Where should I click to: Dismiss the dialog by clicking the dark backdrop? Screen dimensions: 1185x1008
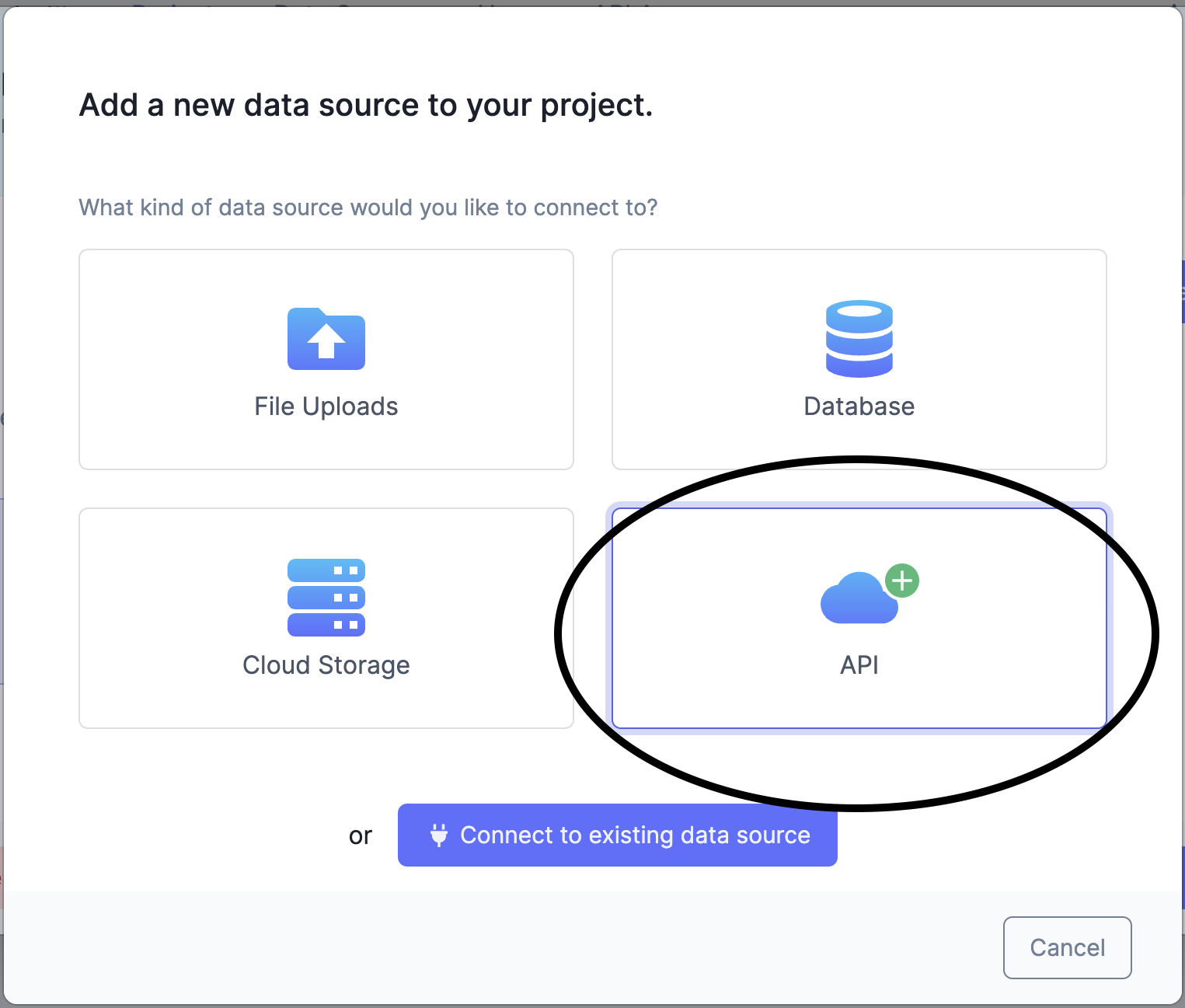[x=3, y=505]
